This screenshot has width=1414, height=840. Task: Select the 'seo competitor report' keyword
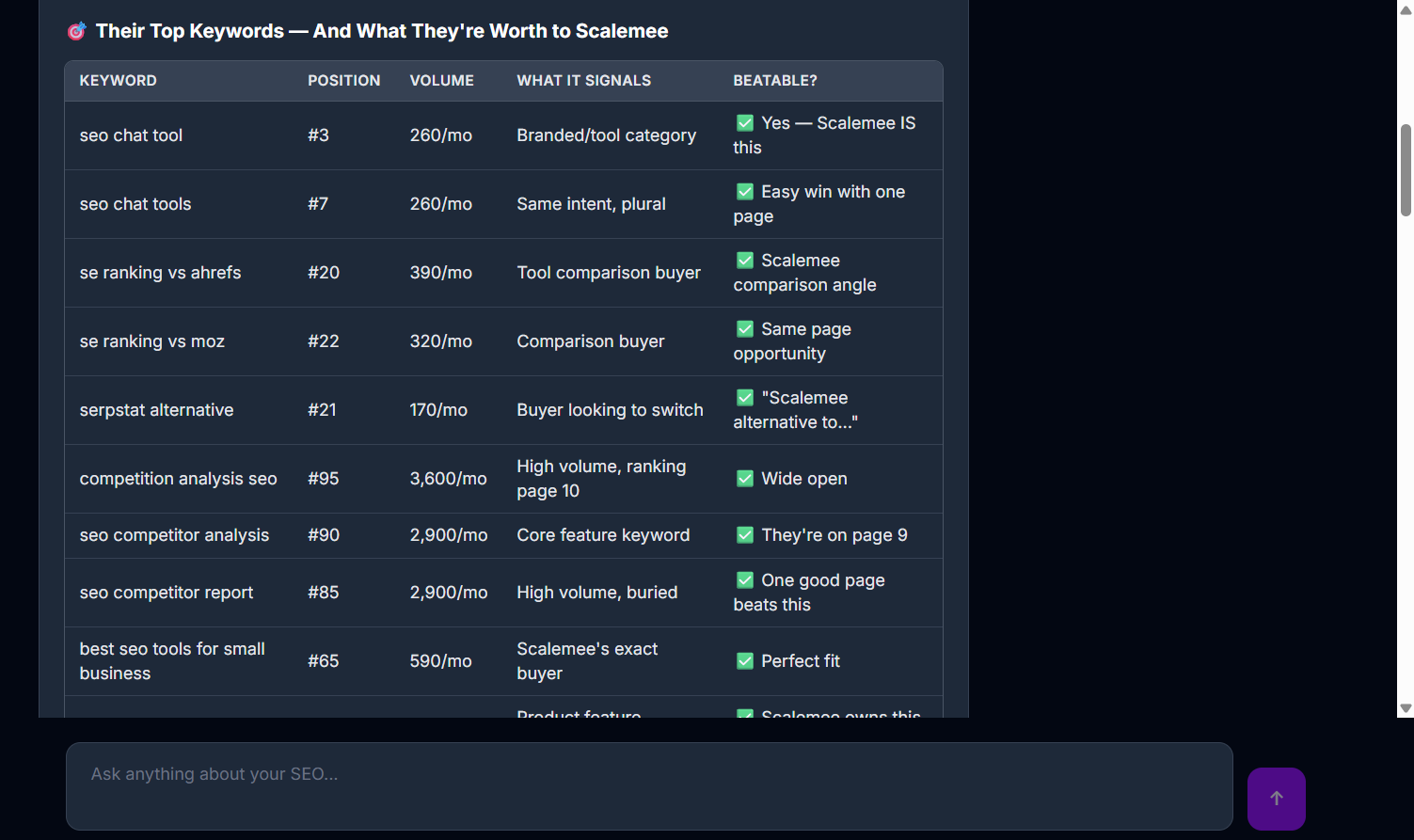[x=167, y=593]
